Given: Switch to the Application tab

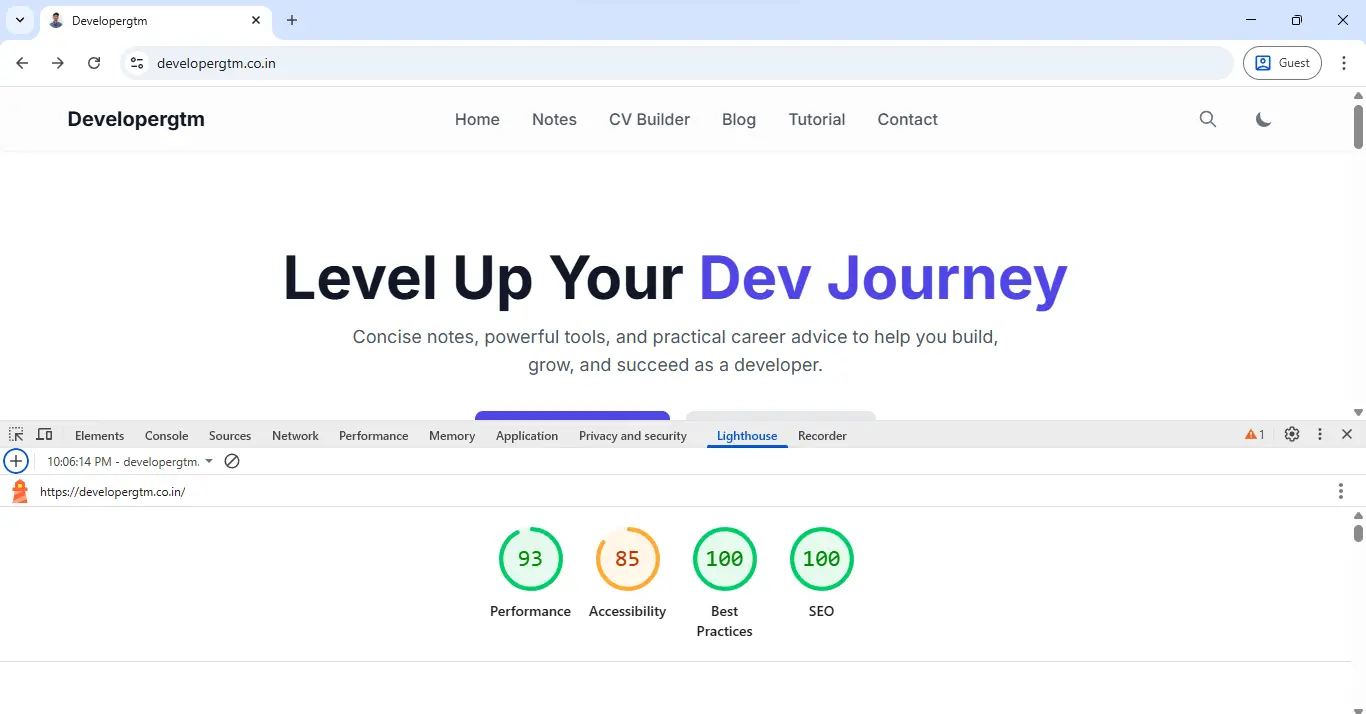Looking at the screenshot, I should click(527, 436).
